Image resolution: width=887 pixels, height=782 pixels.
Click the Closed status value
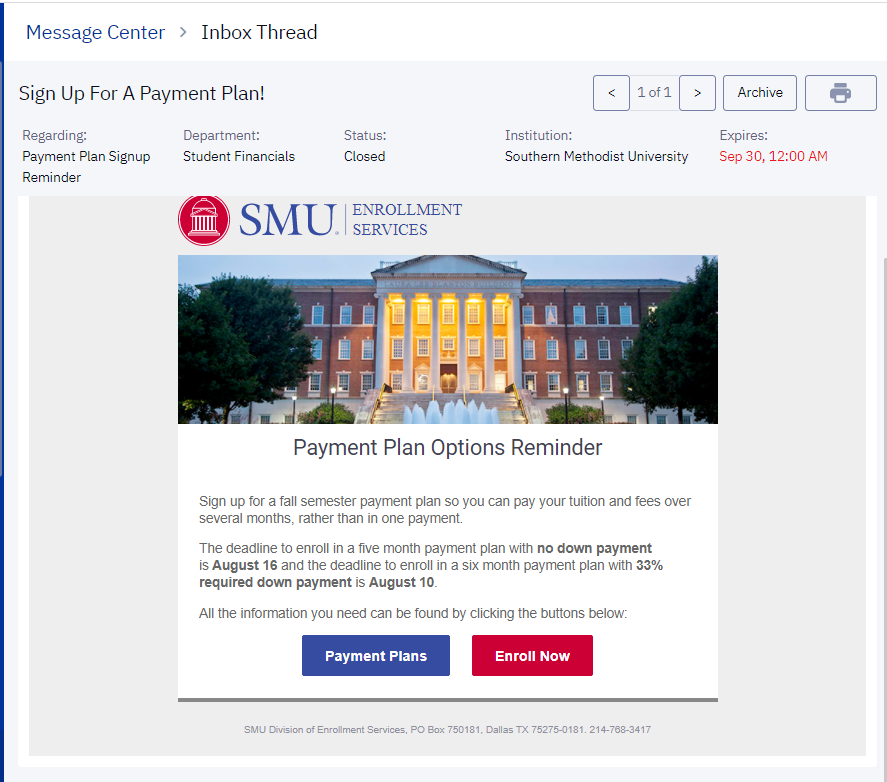[x=364, y=156]
